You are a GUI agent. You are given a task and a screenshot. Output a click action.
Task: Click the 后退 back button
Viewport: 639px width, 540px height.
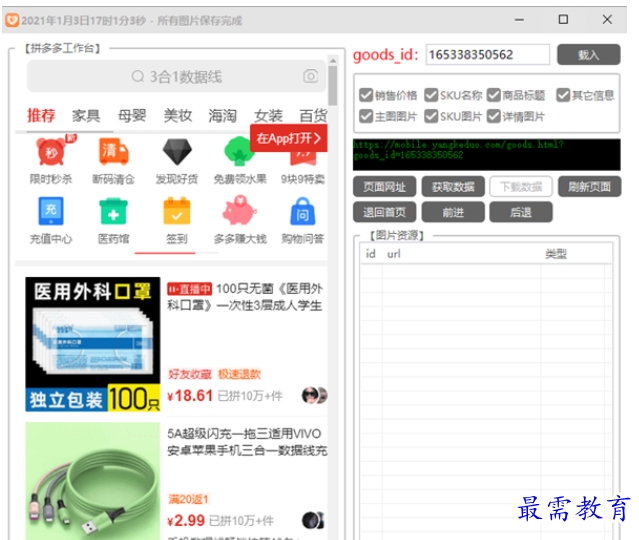click(x=521, y=212)
